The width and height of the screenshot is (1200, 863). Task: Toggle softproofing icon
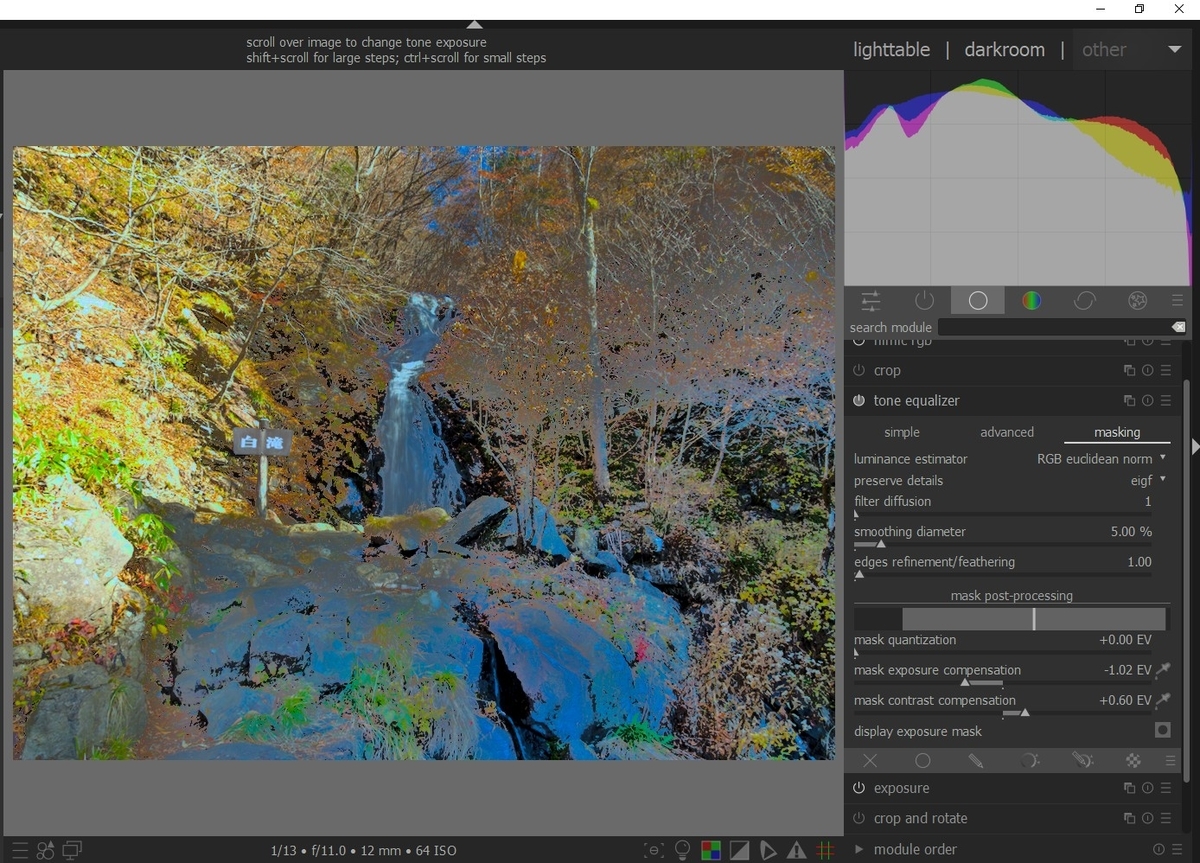(x=768, y=850)
